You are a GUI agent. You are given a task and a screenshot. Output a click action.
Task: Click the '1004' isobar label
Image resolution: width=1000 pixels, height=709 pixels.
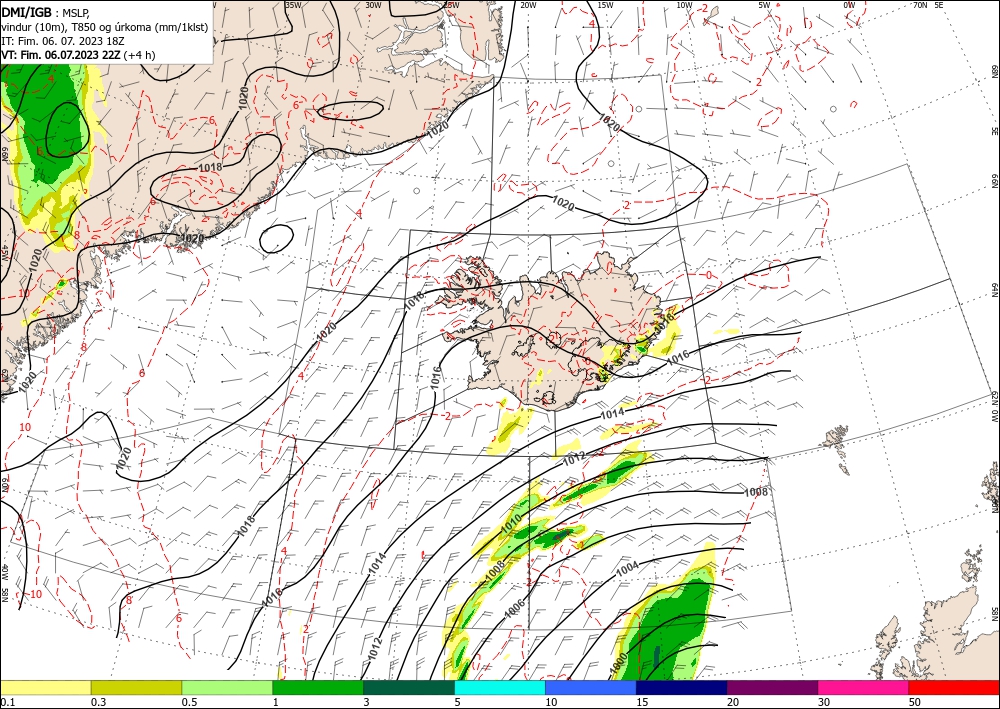coord(628,570)
